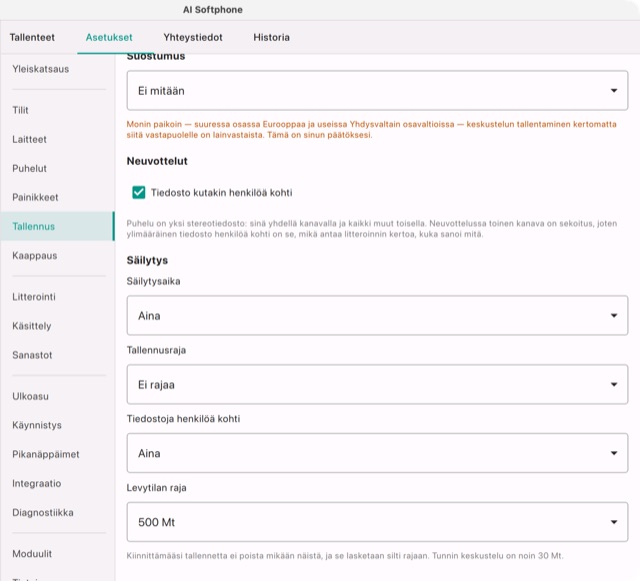The height and width of the screenshot is (581, 640).
Task: Select Moduulit in the sidebar
Action: click(57, 554)
